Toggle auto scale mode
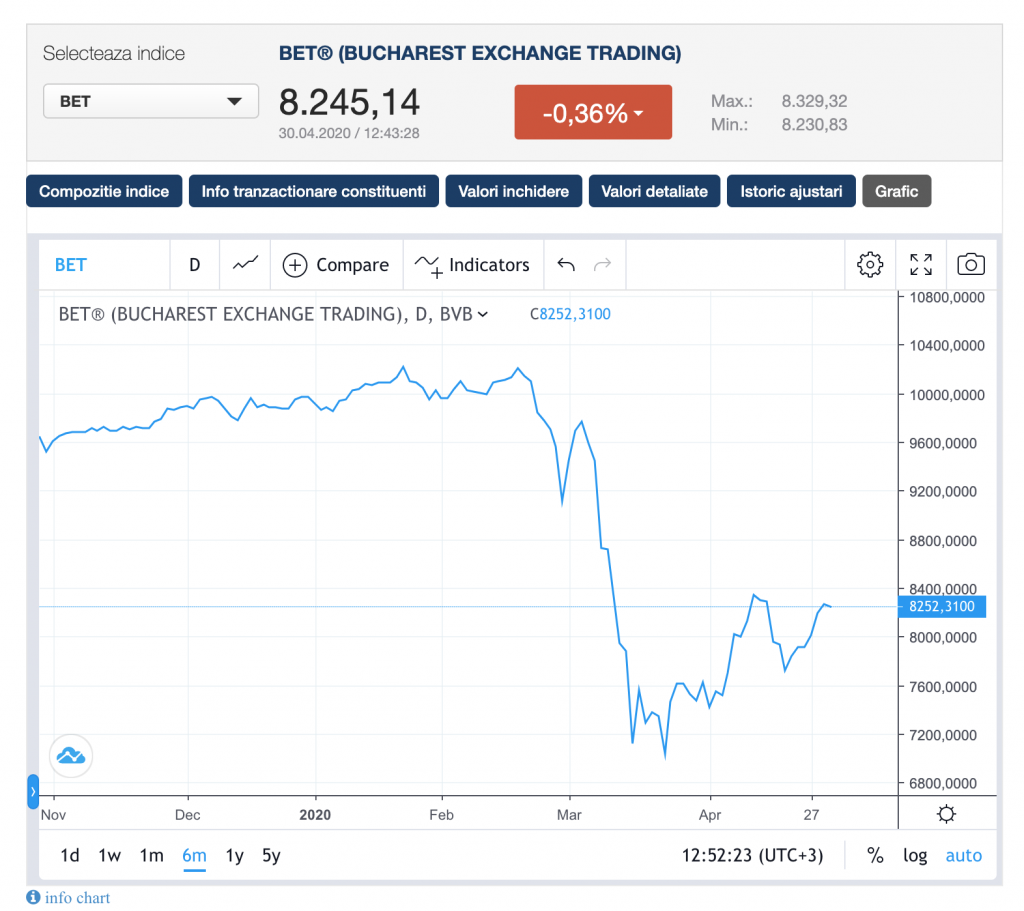Image resolution: width=1024 pixels, height=911 pixels. point(963,855)
